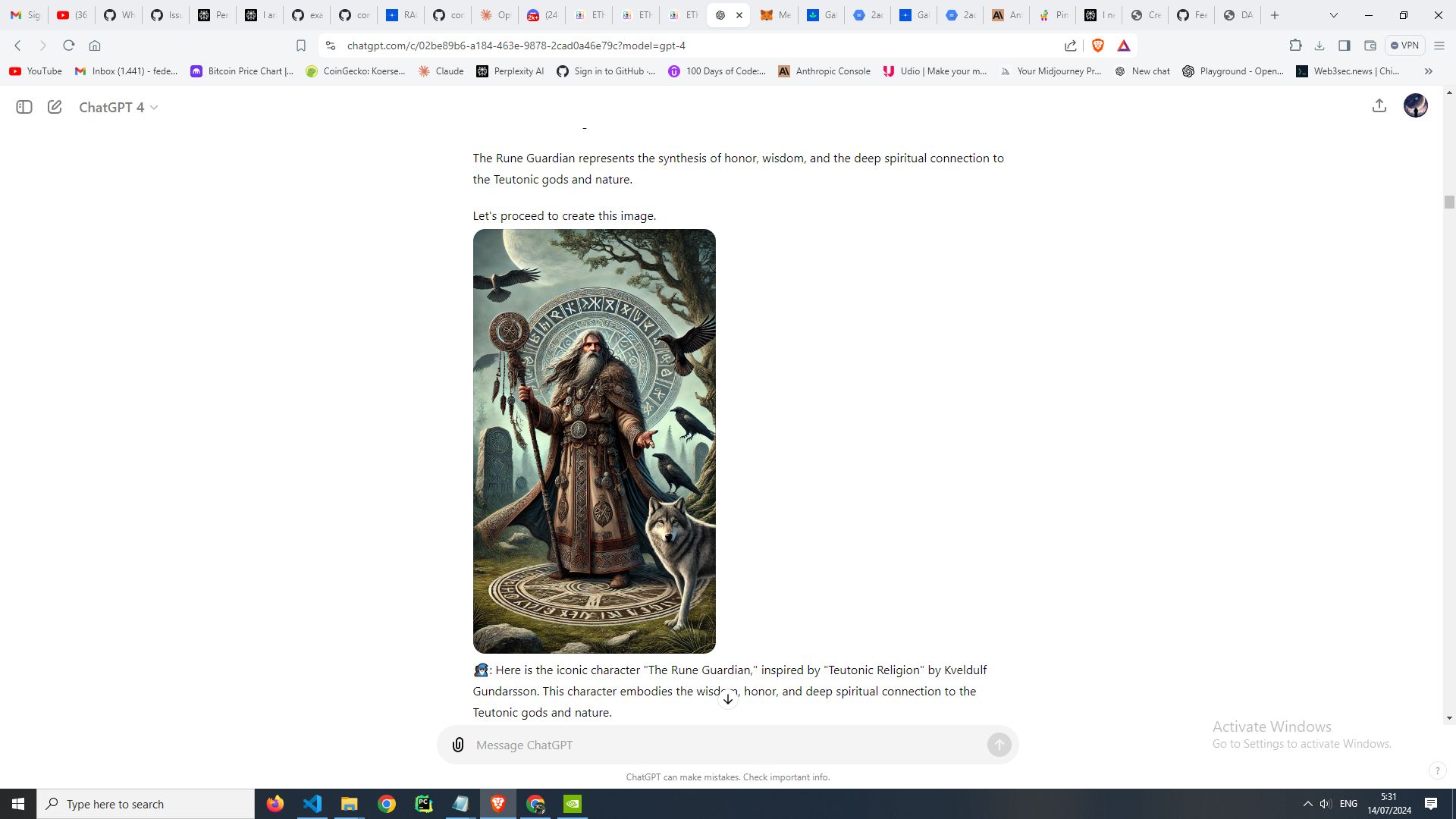Click the ChatGPT new chat icon
The height and width of the screenshot is (819, 1456).
(54, 107)
